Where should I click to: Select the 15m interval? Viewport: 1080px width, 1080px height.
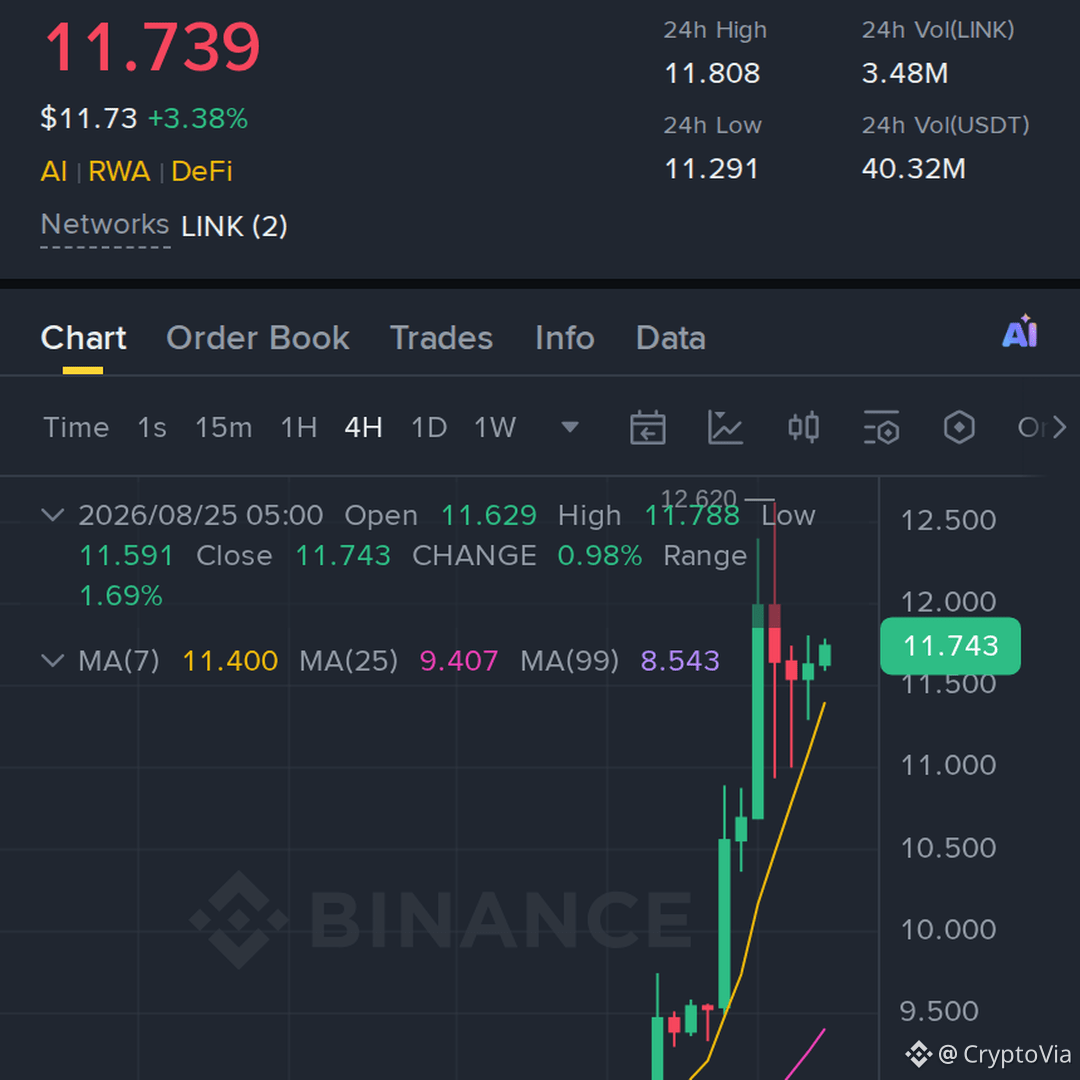(x=223, y=428)
